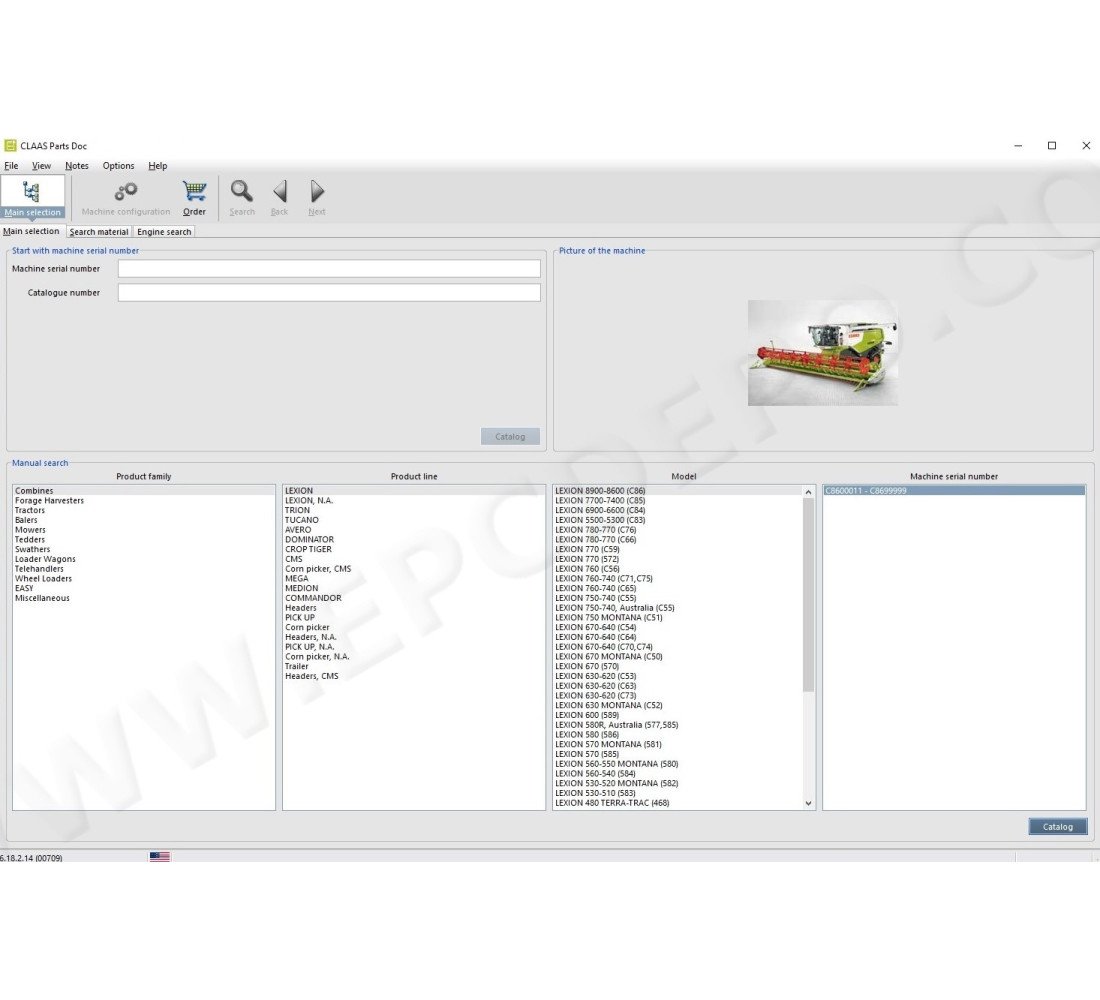Click the Catalogue number input field
Image resolution: width=1100 pixels, height=1000 pixels.
[329, 293]
